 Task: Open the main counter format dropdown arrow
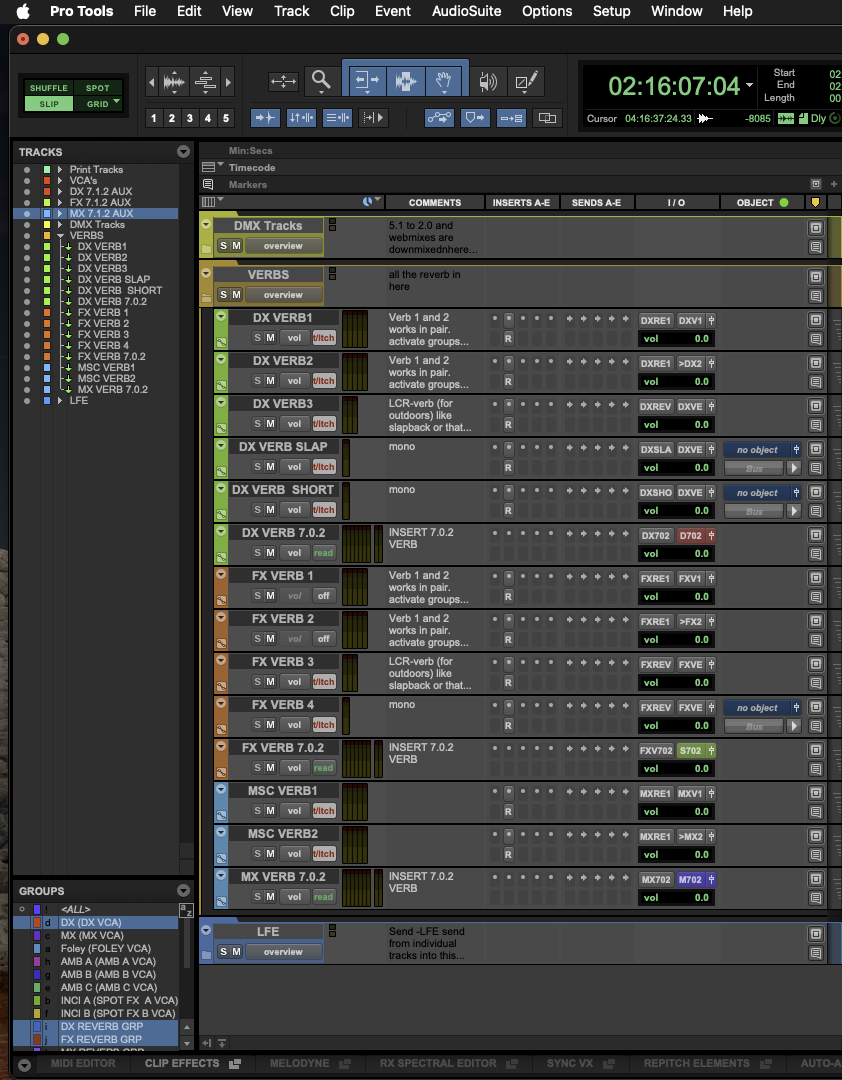coord(749,85)
